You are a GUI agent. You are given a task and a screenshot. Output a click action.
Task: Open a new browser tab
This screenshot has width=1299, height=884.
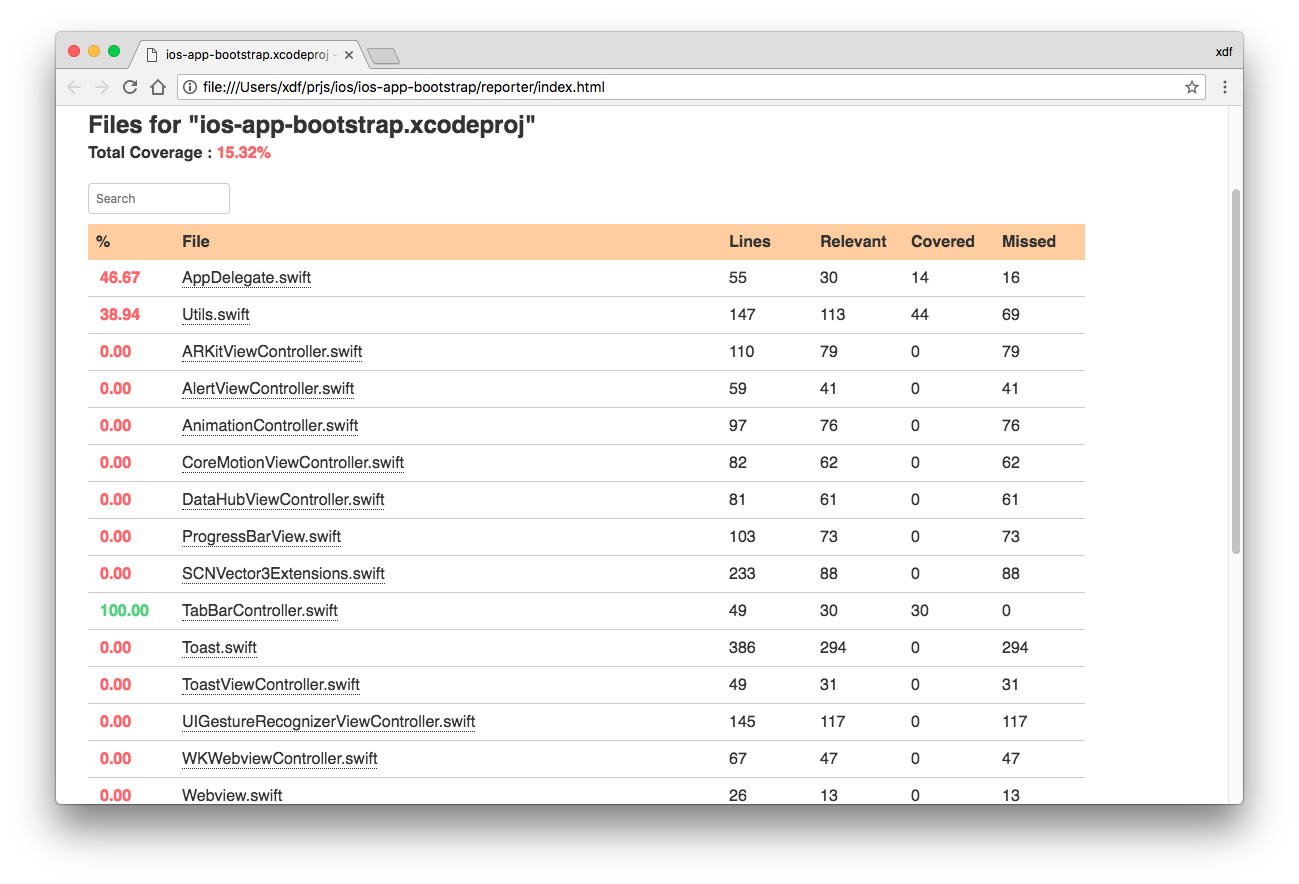(x=383, y=56)
